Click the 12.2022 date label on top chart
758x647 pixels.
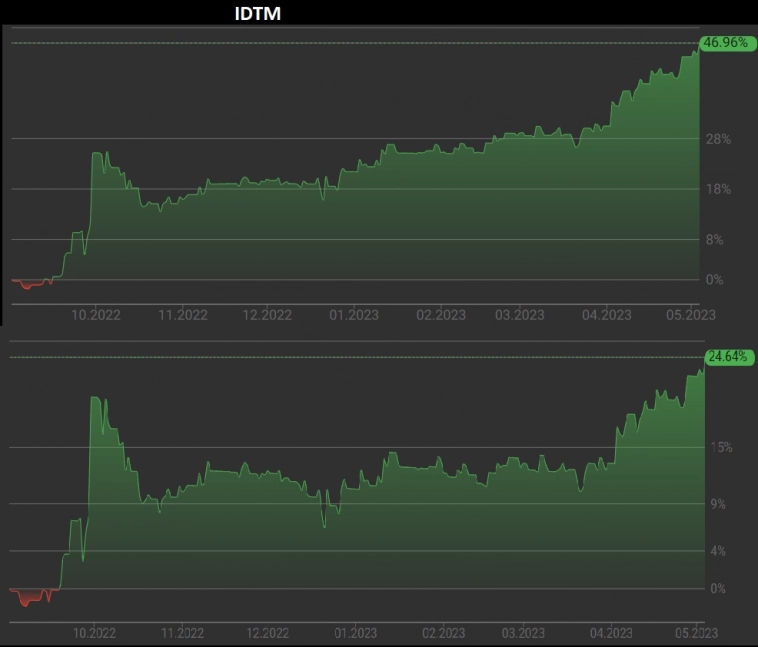coord(267,315)
